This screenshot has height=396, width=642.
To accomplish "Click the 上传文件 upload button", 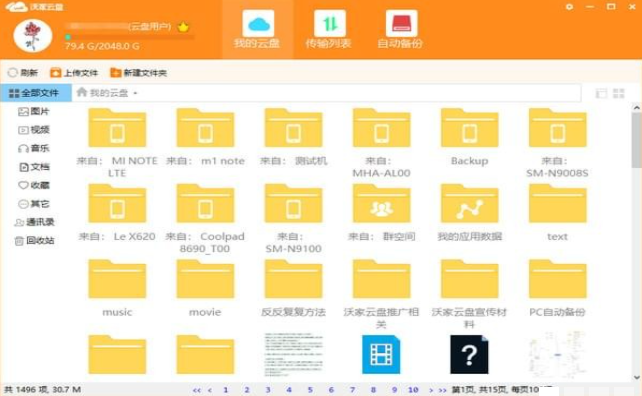I will 74,73.
